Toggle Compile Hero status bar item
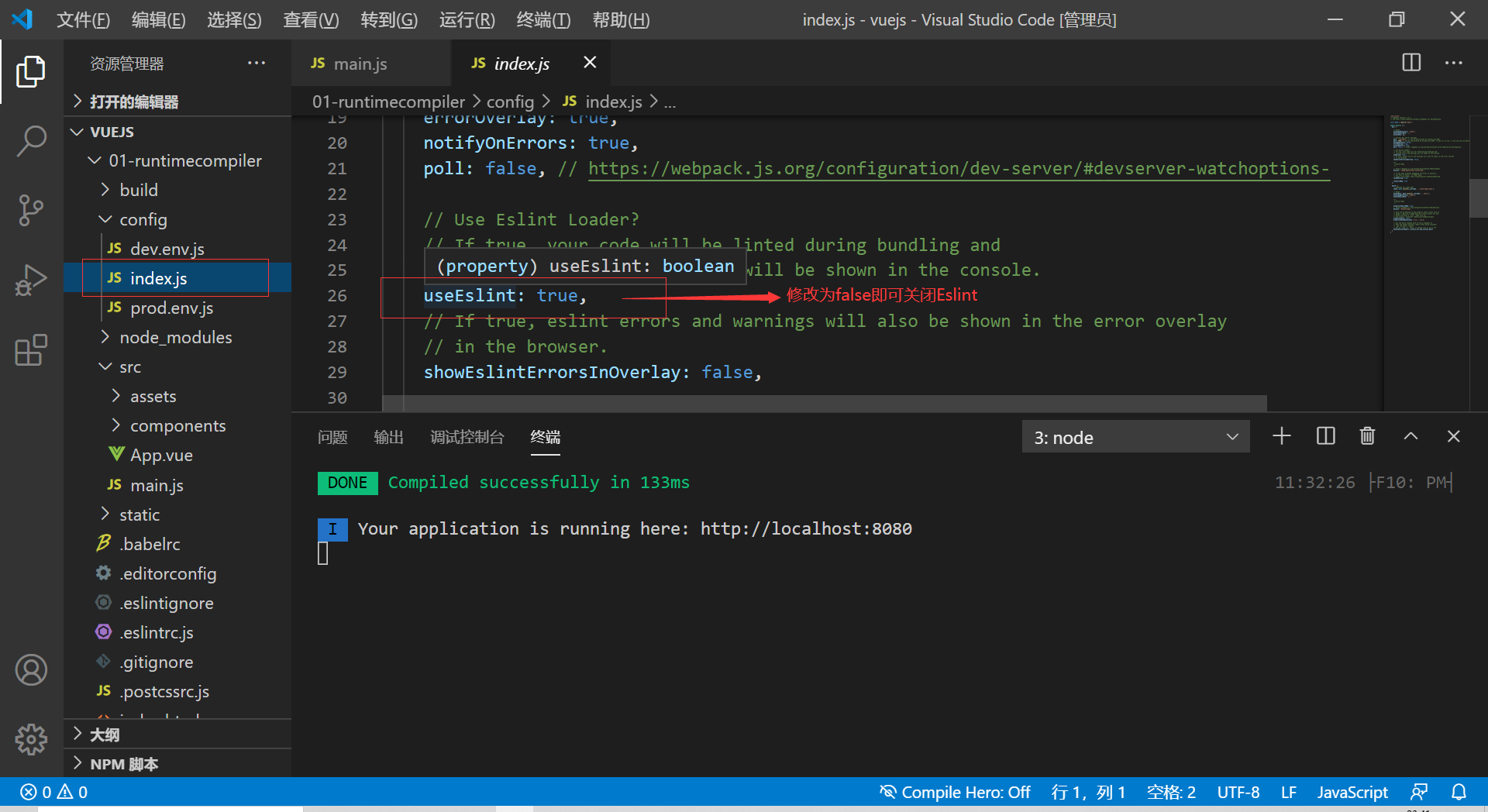The height and width of the screenshot is (812, 1488). (955, 792)
